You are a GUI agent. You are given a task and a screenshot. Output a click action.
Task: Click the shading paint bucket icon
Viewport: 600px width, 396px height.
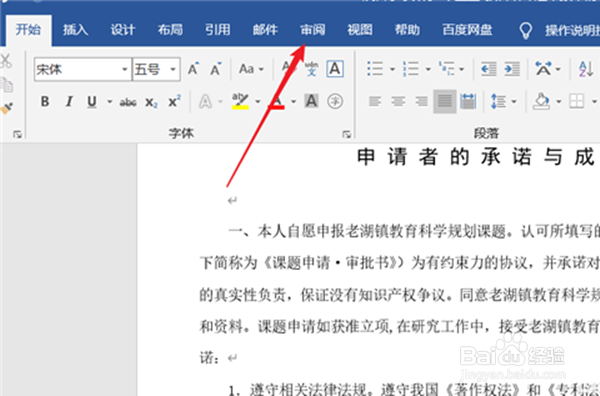[542, 102]
